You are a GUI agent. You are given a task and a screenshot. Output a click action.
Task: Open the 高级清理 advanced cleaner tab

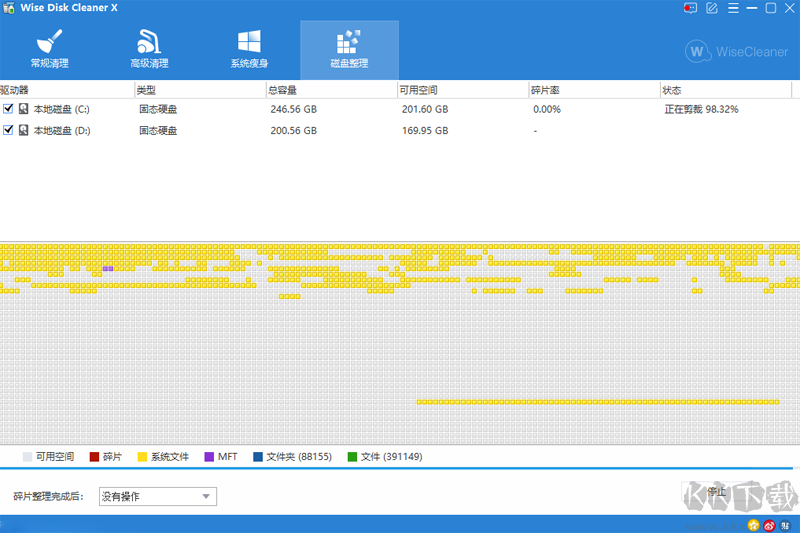(149, 50)
